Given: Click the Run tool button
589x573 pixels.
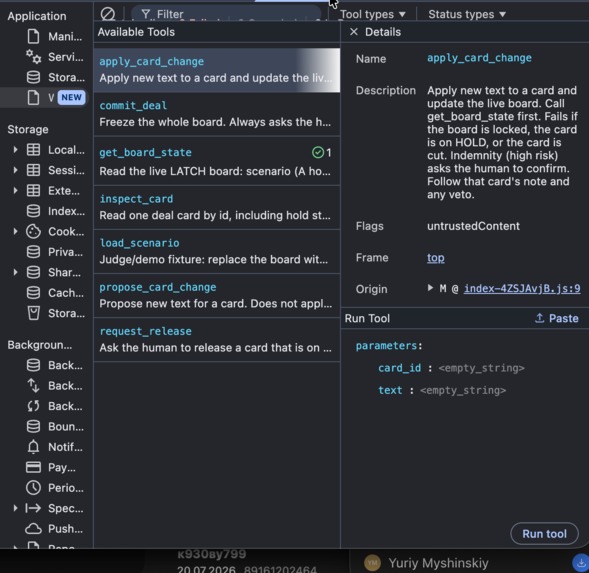Looking at the screenshot, I should [544, 534].
